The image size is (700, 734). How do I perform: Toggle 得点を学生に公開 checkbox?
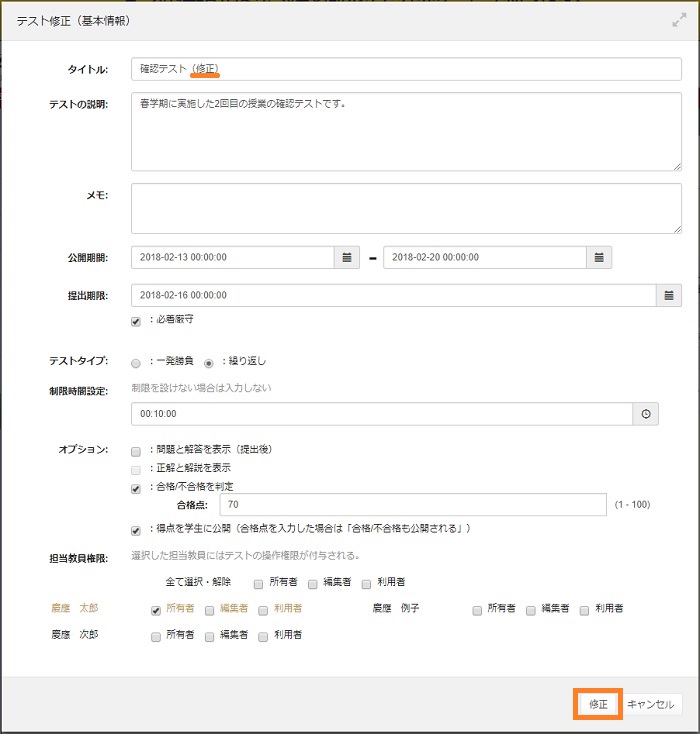coord(136,530)
